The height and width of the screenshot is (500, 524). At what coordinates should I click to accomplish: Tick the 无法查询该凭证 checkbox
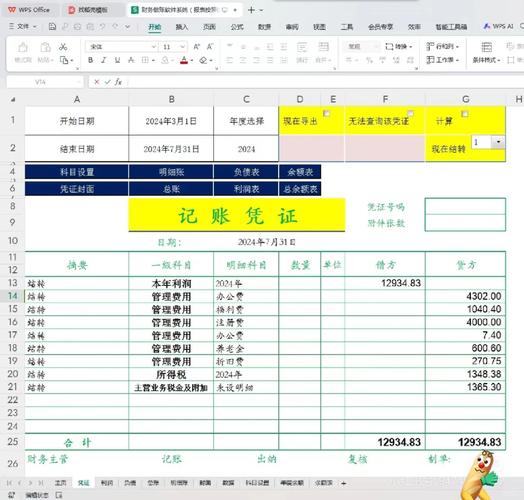tap(410, 114)
